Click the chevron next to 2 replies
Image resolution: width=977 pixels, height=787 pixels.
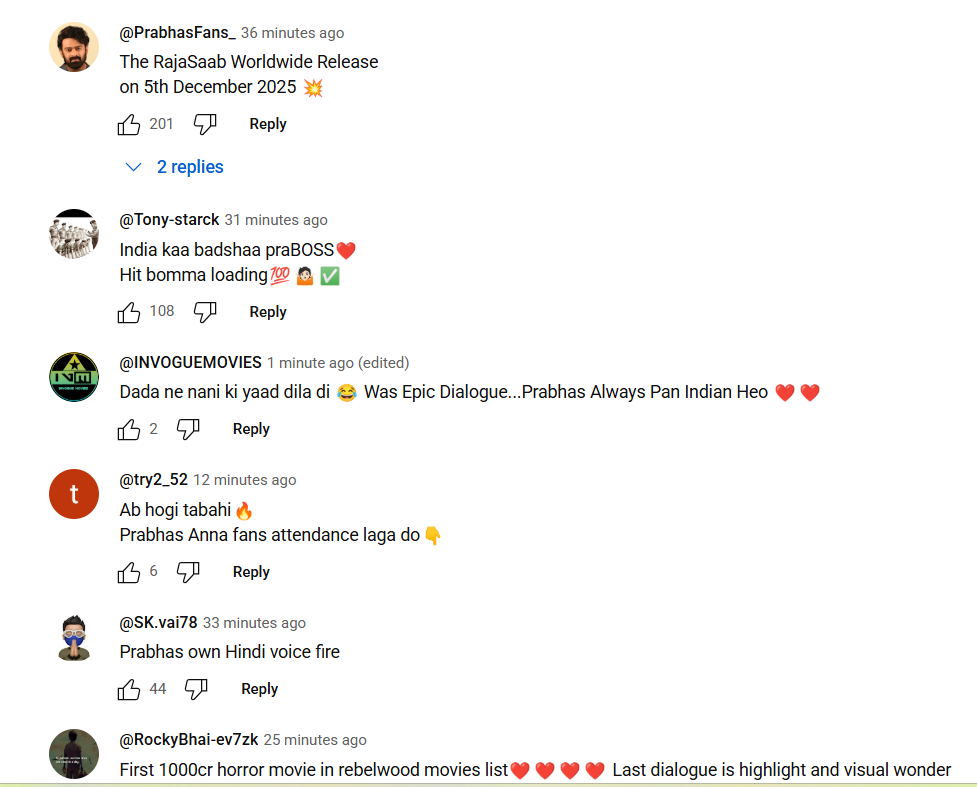click(x=133, y=167)
